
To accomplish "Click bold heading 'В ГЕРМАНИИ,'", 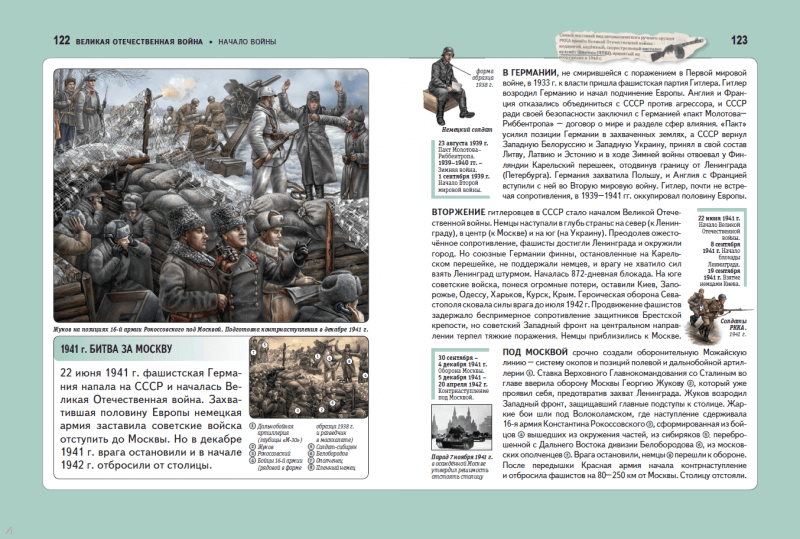I will [x=531, y=72].
